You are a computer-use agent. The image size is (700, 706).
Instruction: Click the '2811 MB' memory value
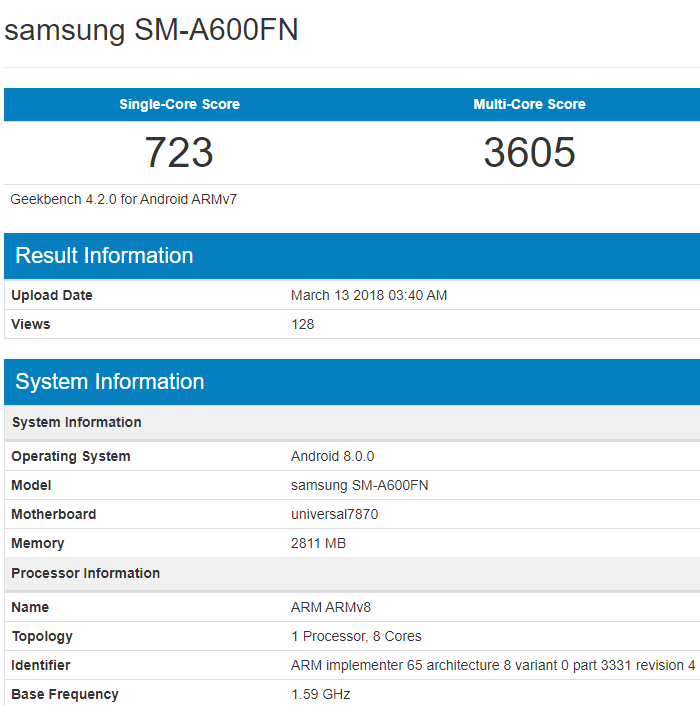318,543
